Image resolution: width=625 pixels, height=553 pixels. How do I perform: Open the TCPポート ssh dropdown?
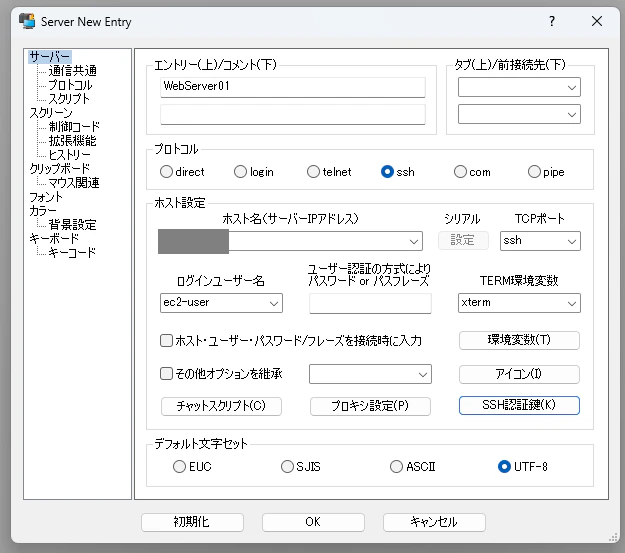coord(540,241)
